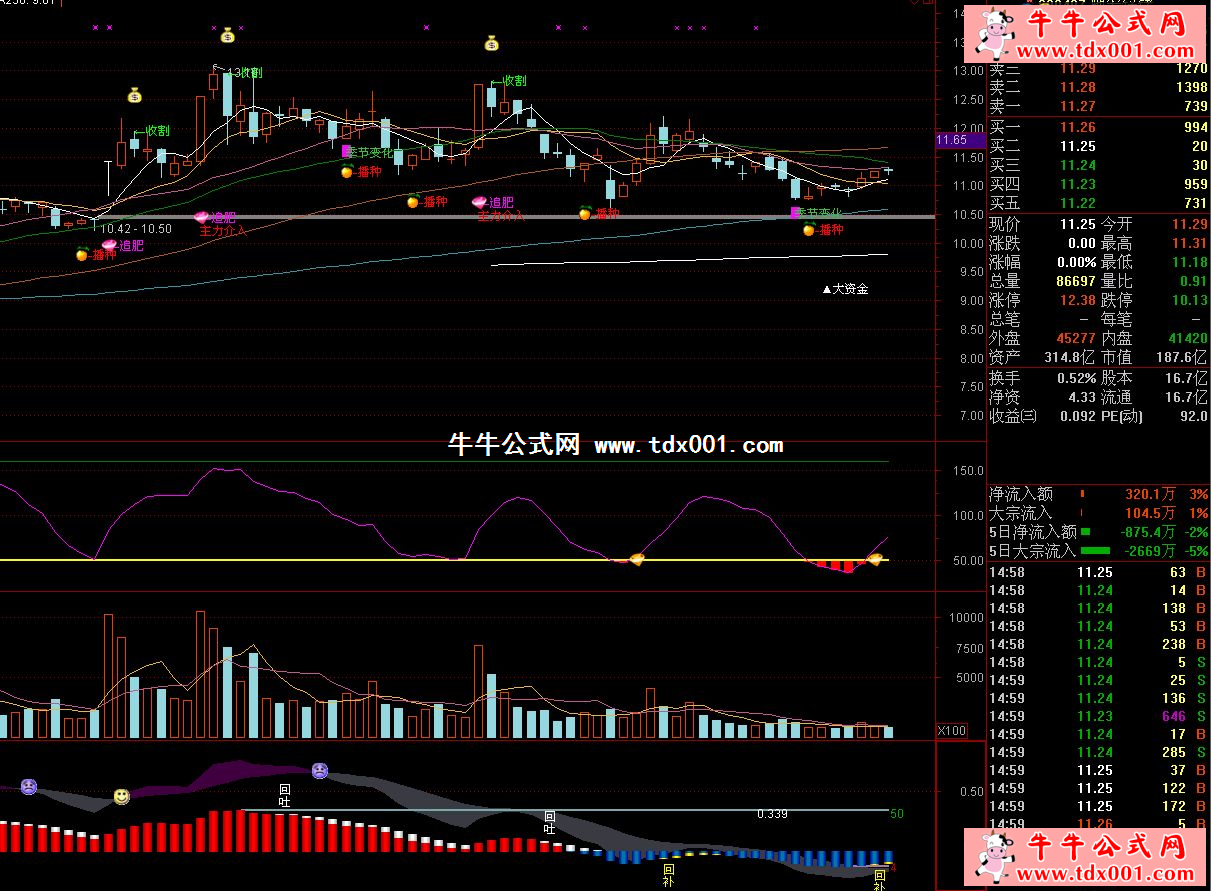Click the rightmost 播种 orange fruit icon
Viewport: 1211px width, 891px height.
809,230
